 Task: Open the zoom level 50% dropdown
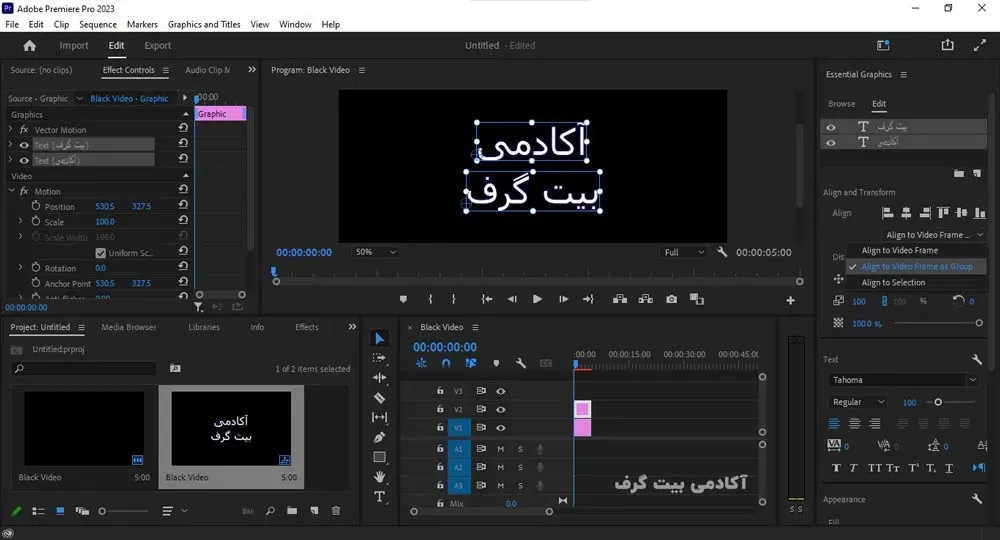375,252
